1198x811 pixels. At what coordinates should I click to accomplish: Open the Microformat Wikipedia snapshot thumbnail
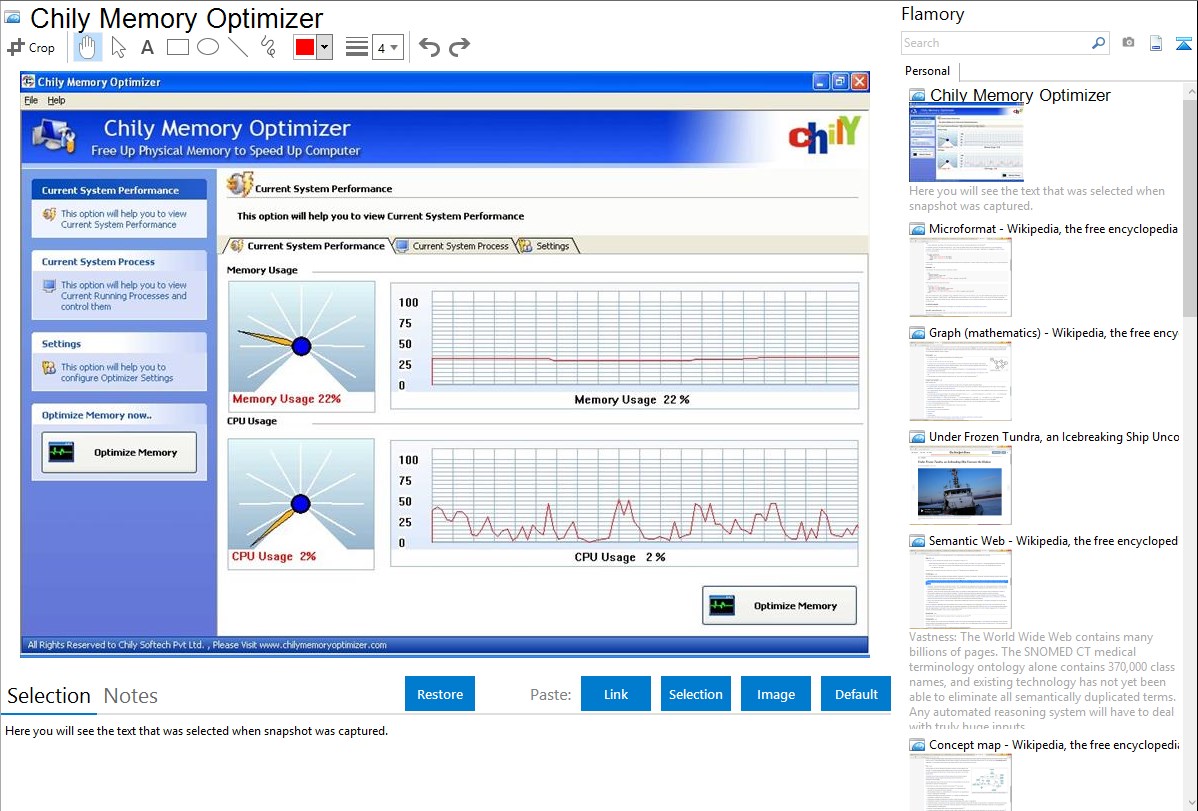tap(960, 277)
